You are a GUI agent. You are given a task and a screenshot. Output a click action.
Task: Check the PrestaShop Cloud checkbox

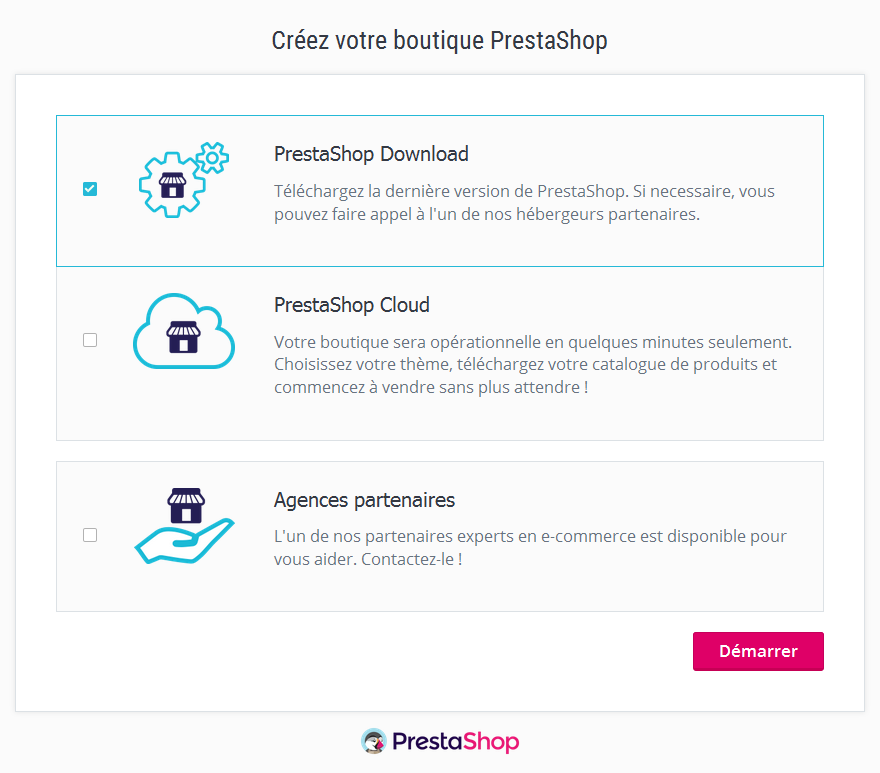coord(90,340)
